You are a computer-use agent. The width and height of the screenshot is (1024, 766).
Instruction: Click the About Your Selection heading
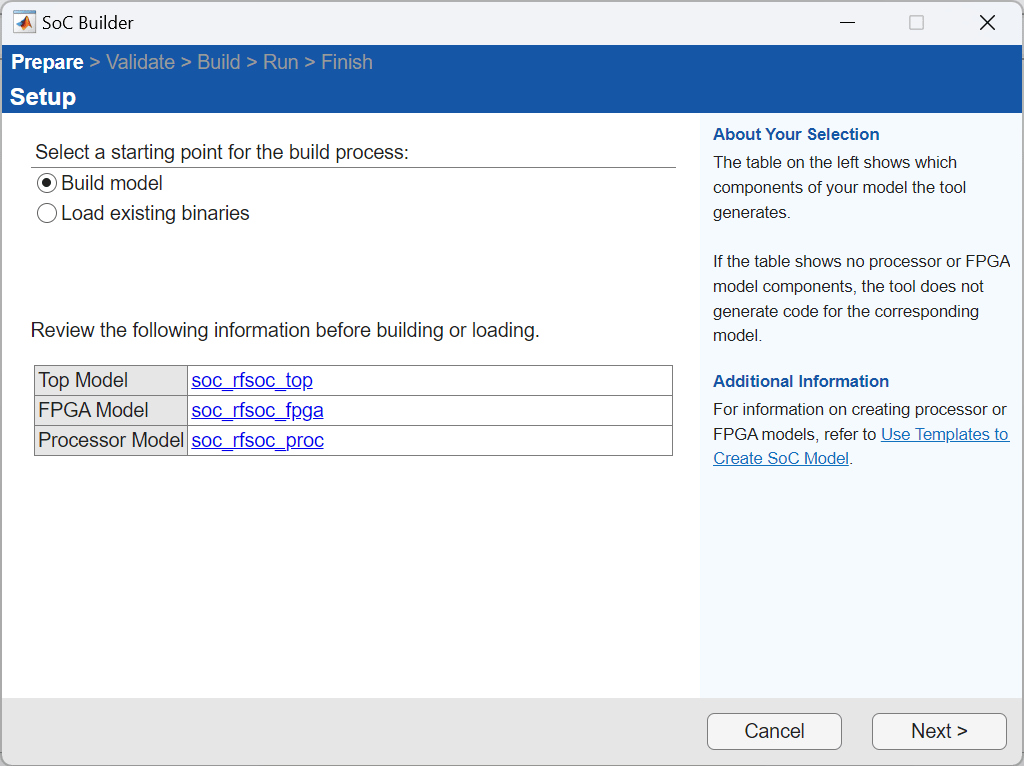click(796, 134)
